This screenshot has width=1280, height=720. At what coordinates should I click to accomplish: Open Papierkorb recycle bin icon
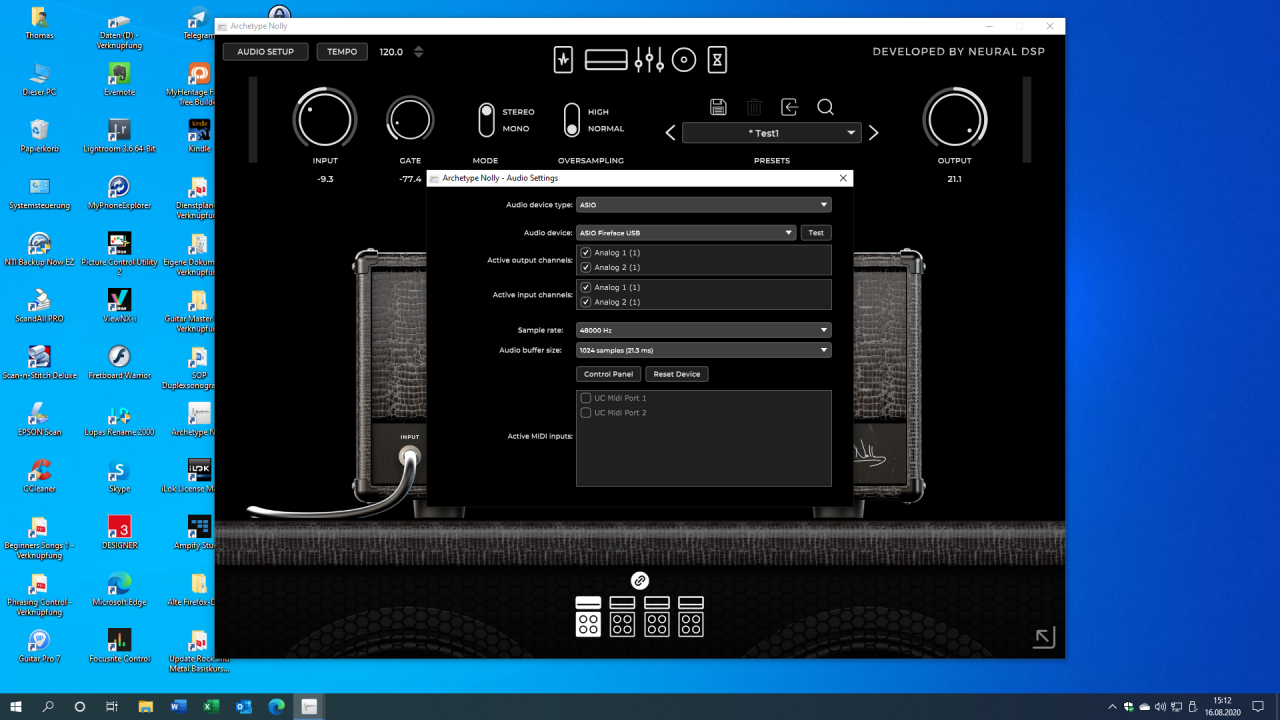pos(39,135)
